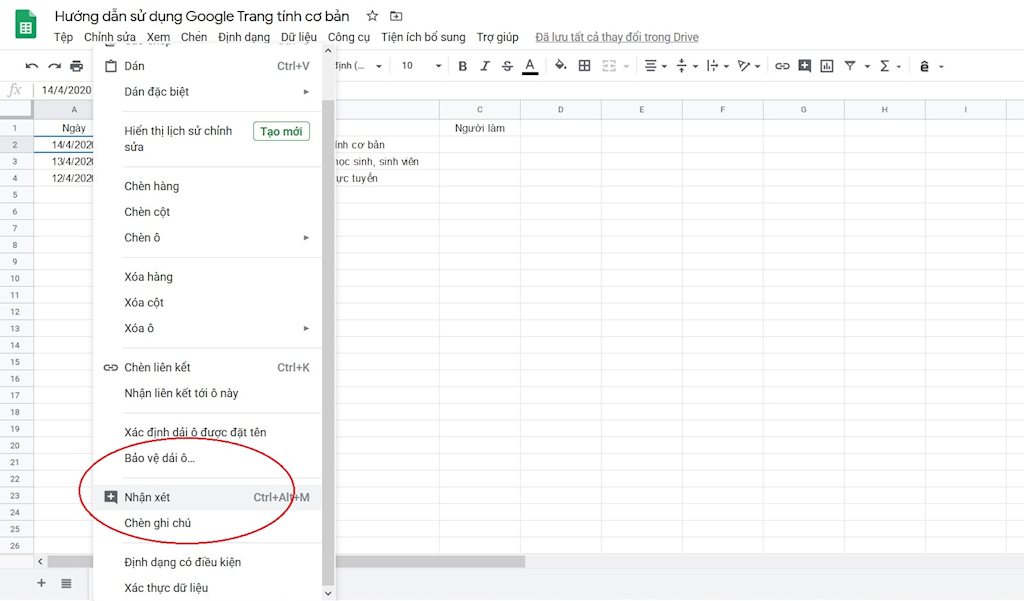Open the text color picker
1024x601 pixels.
coord(530,65)
